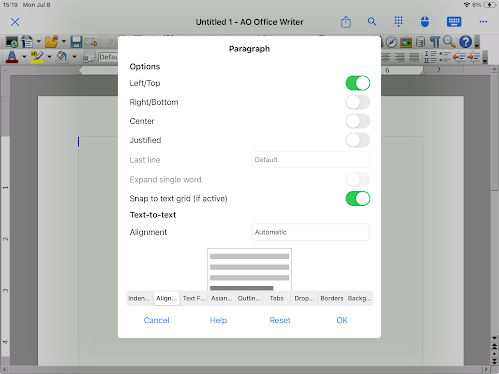Screen dimensions: 499x374
Task: Toggle the mouse mode icon
Action: [x=425, y=22]
